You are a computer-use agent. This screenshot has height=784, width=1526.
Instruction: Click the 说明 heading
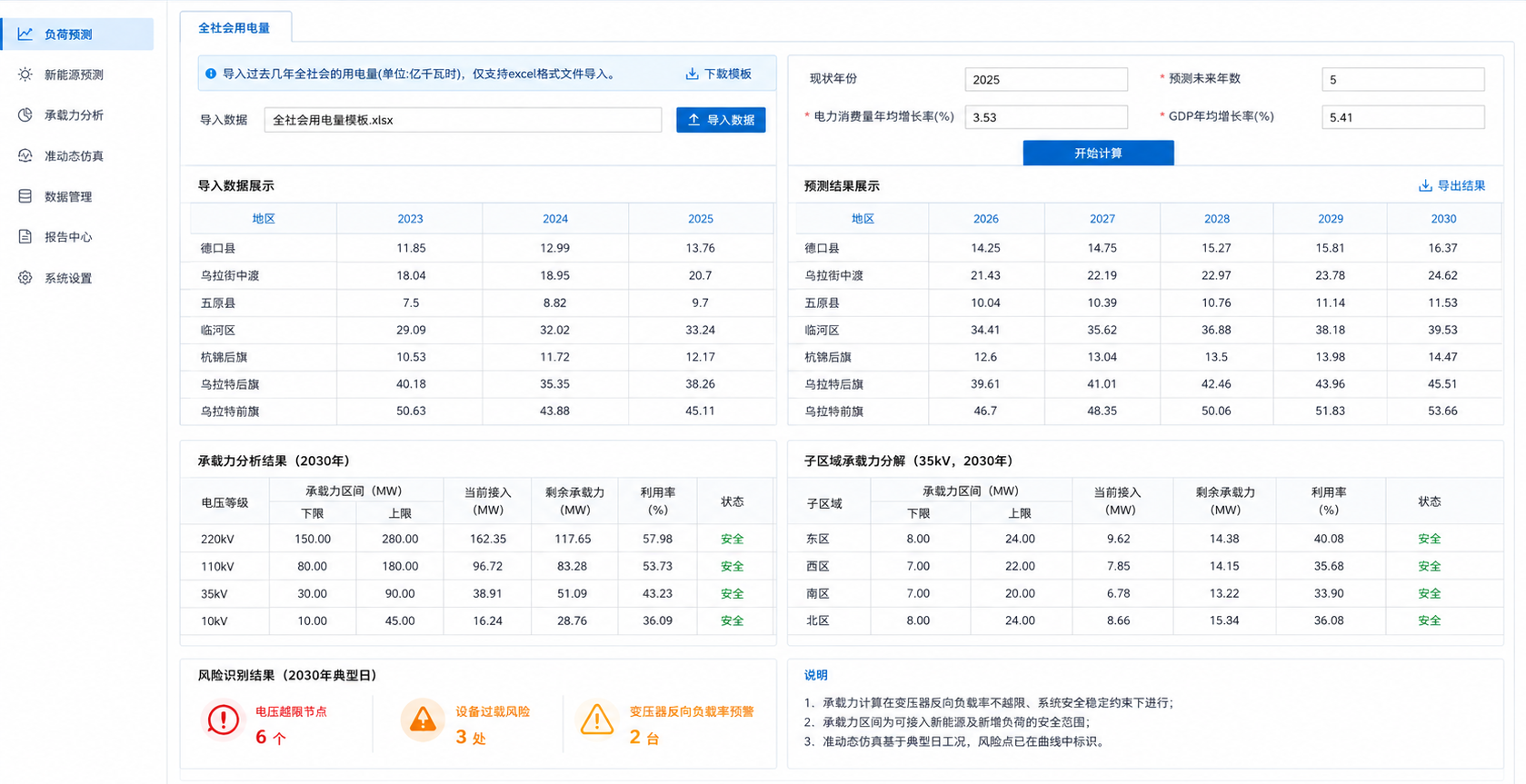click(816, 675)
